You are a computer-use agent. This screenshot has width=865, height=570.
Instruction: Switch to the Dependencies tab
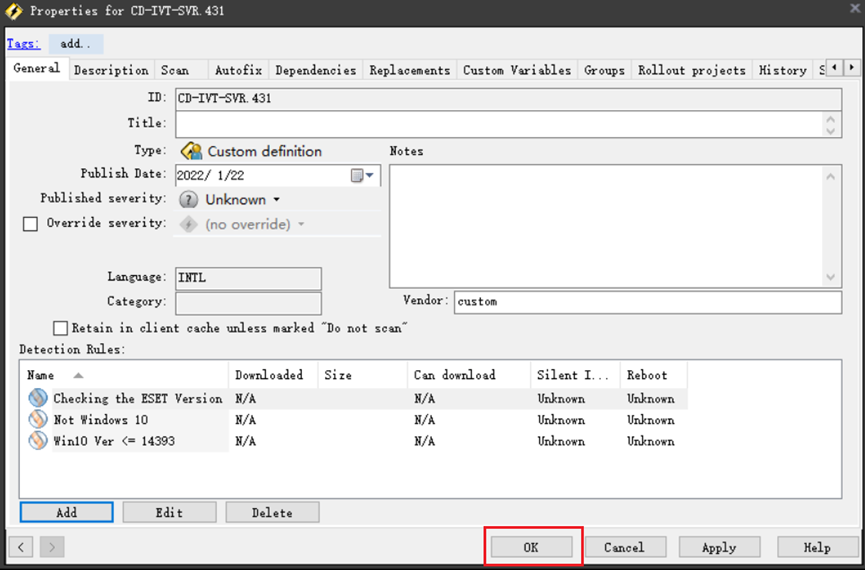point(315,70)
